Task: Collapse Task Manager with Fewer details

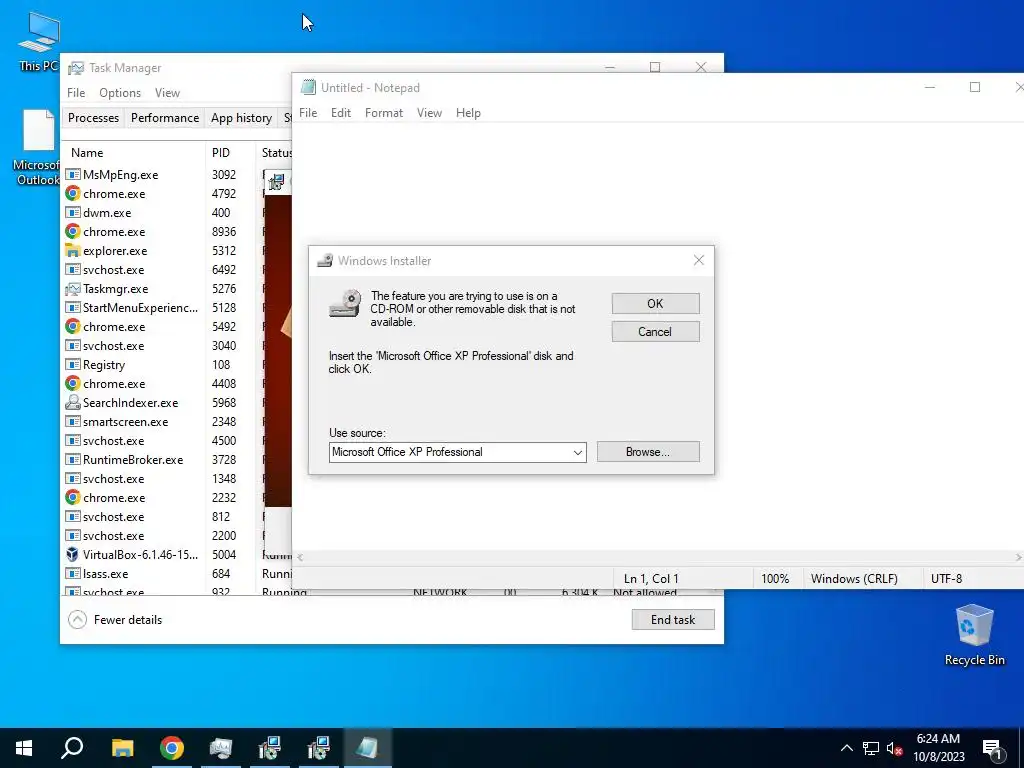Action: tap(115, 620)
